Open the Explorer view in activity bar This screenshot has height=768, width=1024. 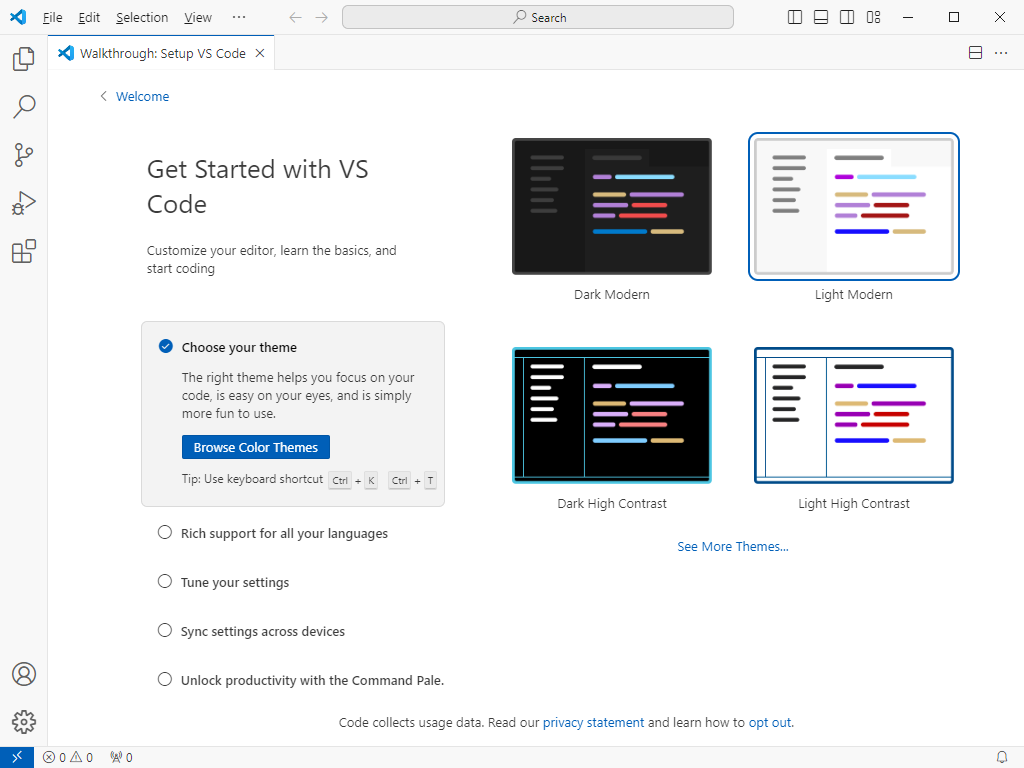point(24,59)
